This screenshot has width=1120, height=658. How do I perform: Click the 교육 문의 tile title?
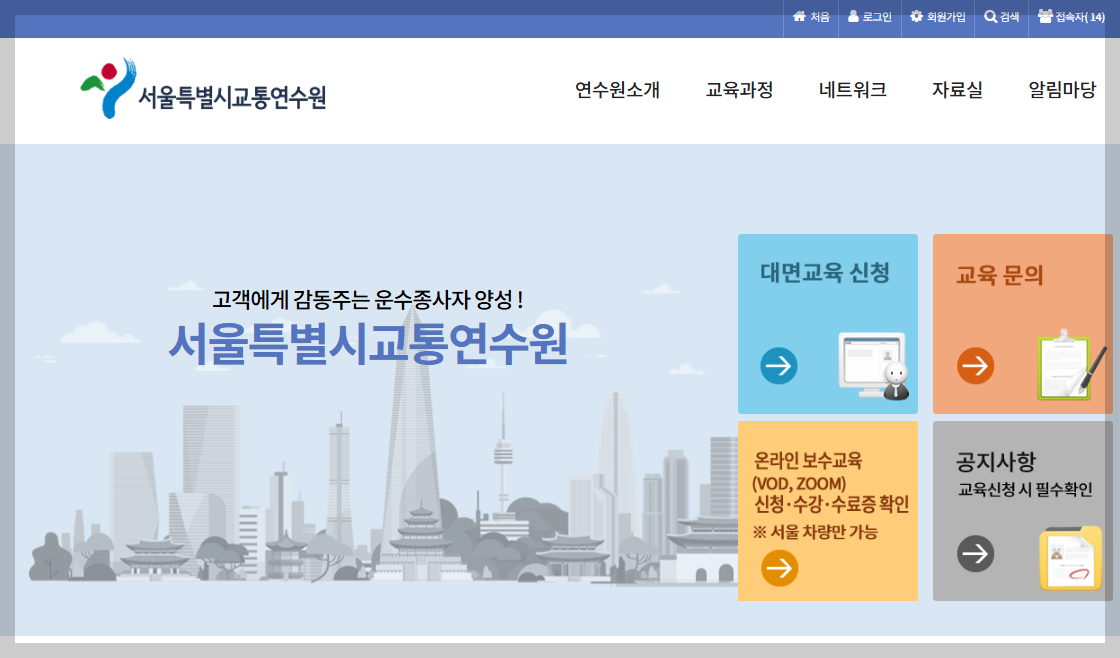click(1000, 274)
